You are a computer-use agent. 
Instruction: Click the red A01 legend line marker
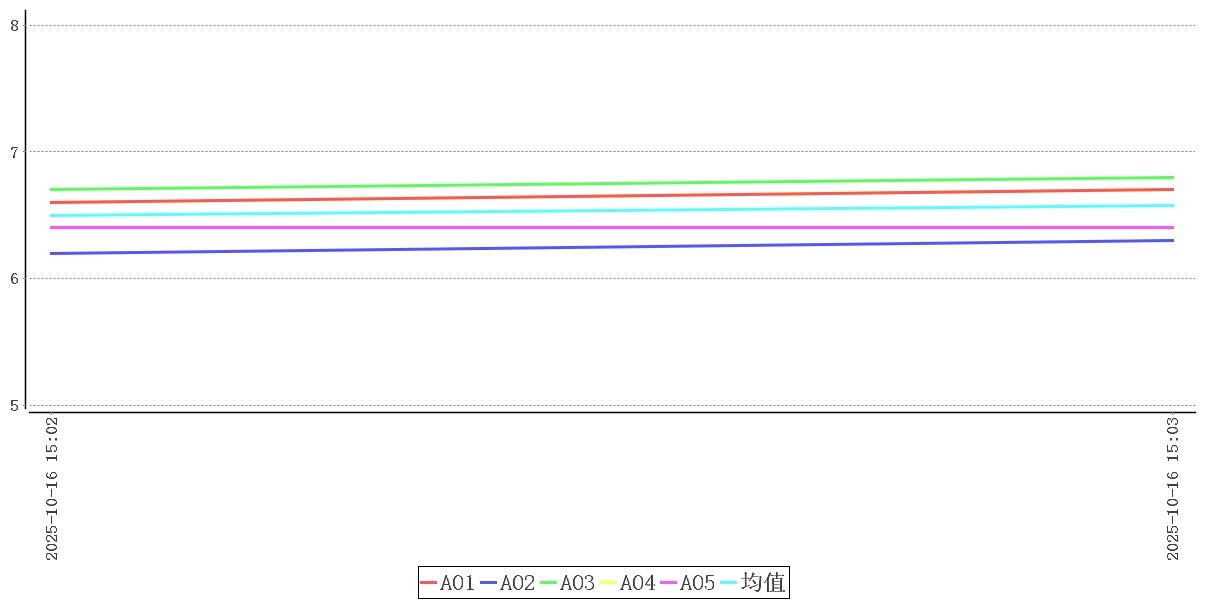point(429,583)
